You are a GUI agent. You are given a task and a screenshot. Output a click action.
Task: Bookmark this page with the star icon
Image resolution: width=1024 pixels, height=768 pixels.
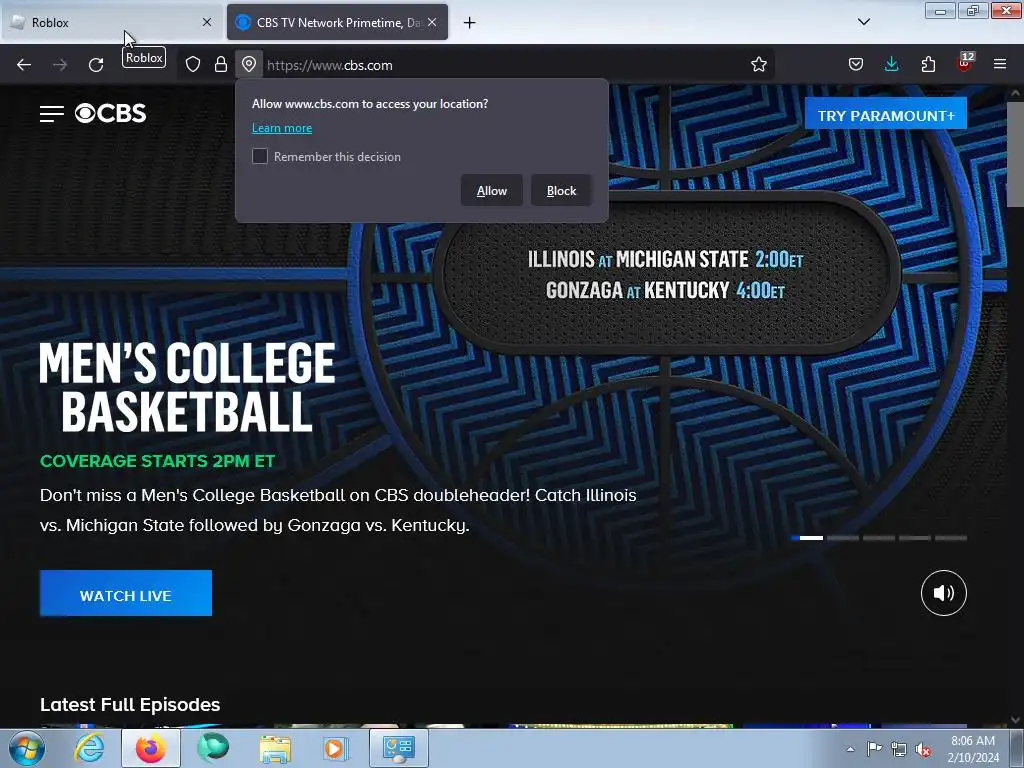[758, 65]
